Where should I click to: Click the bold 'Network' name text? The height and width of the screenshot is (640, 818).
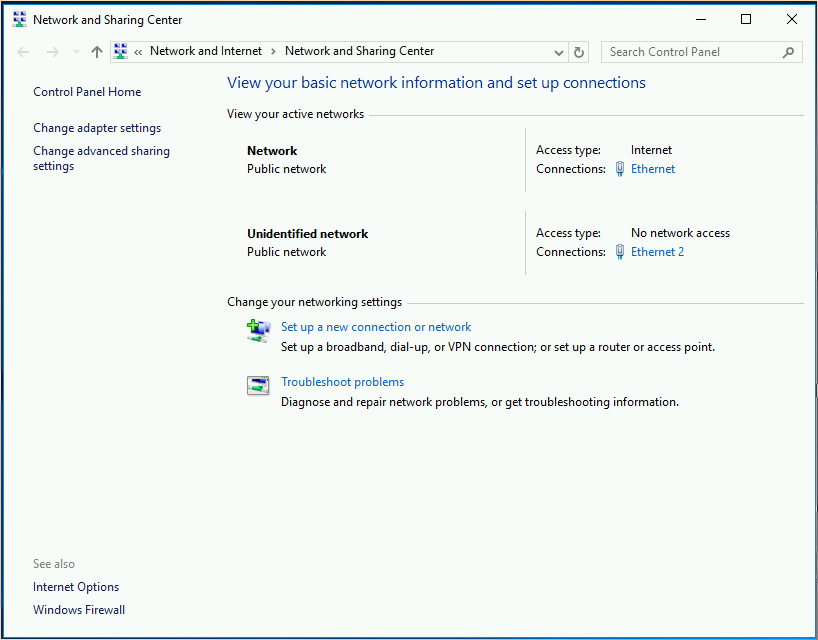pos(272,151)
